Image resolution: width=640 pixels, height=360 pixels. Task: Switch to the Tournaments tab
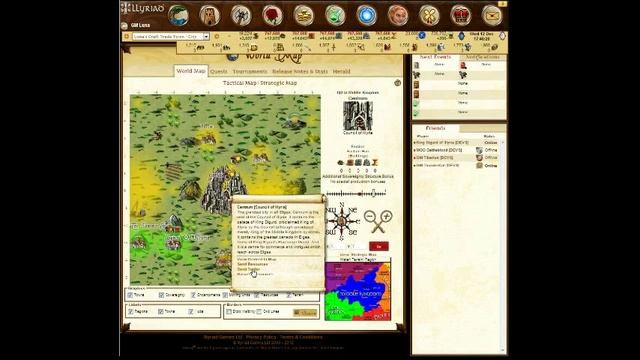click(250, 71)
